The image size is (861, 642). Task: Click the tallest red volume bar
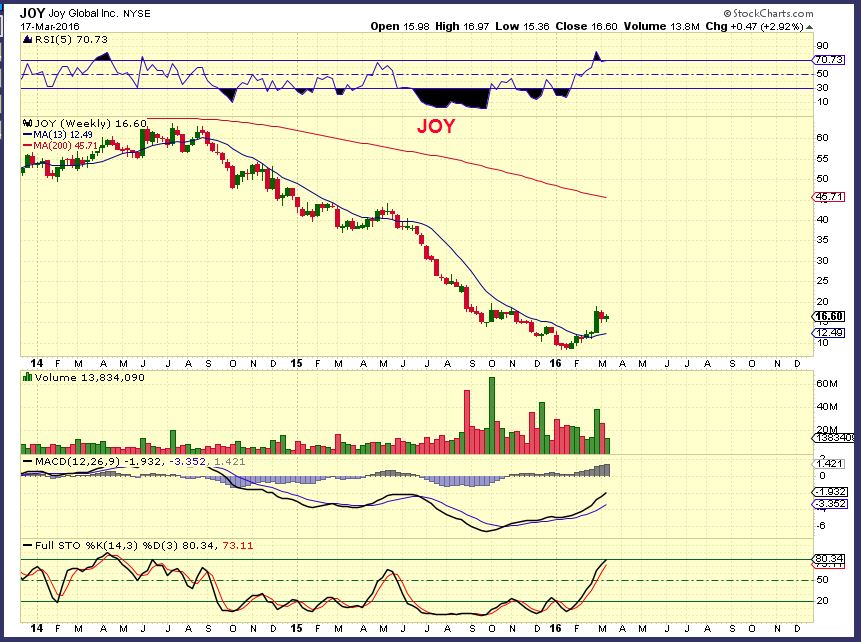(467, 422)
